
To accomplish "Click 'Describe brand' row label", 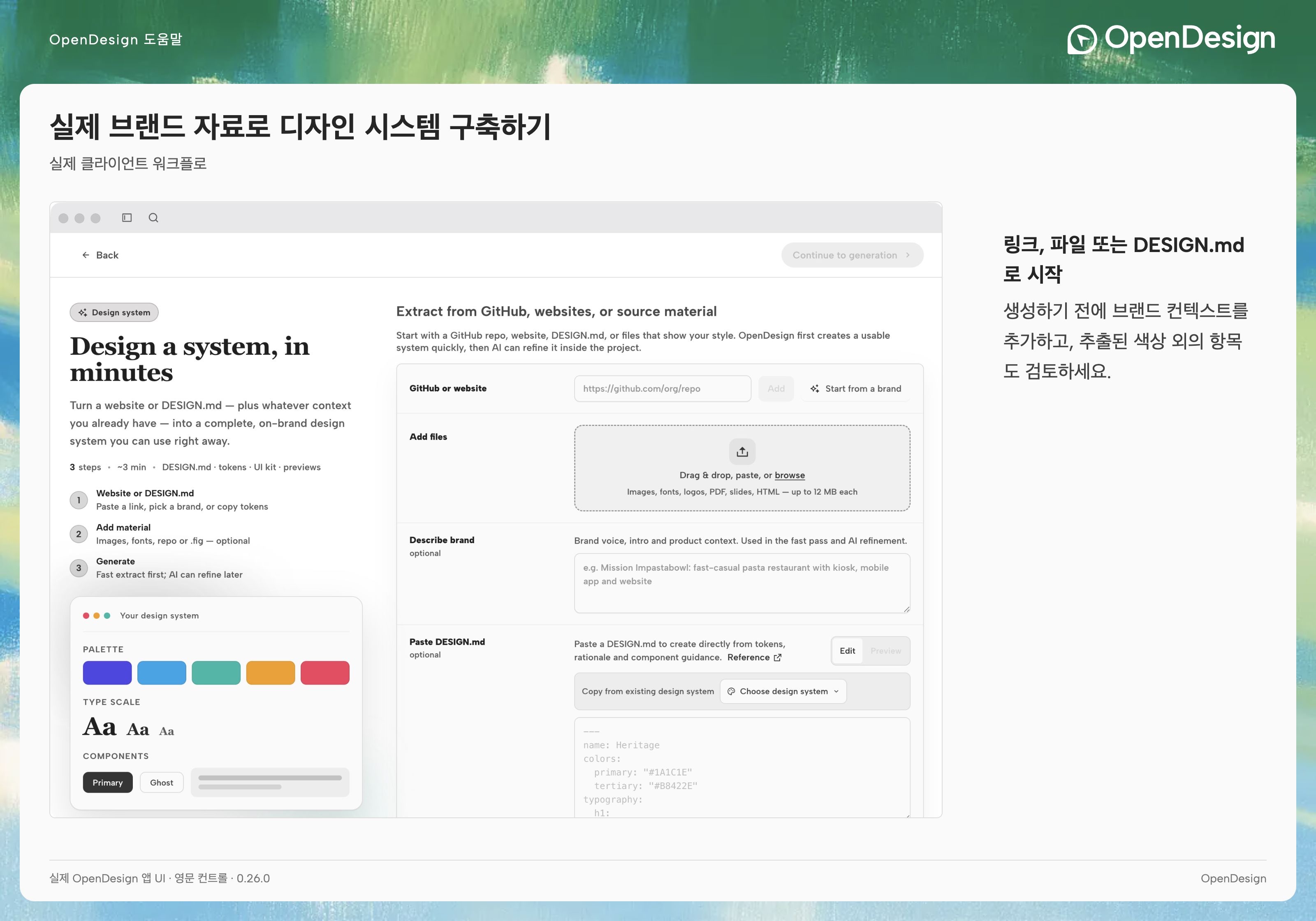I will click(x=442, y=540).
